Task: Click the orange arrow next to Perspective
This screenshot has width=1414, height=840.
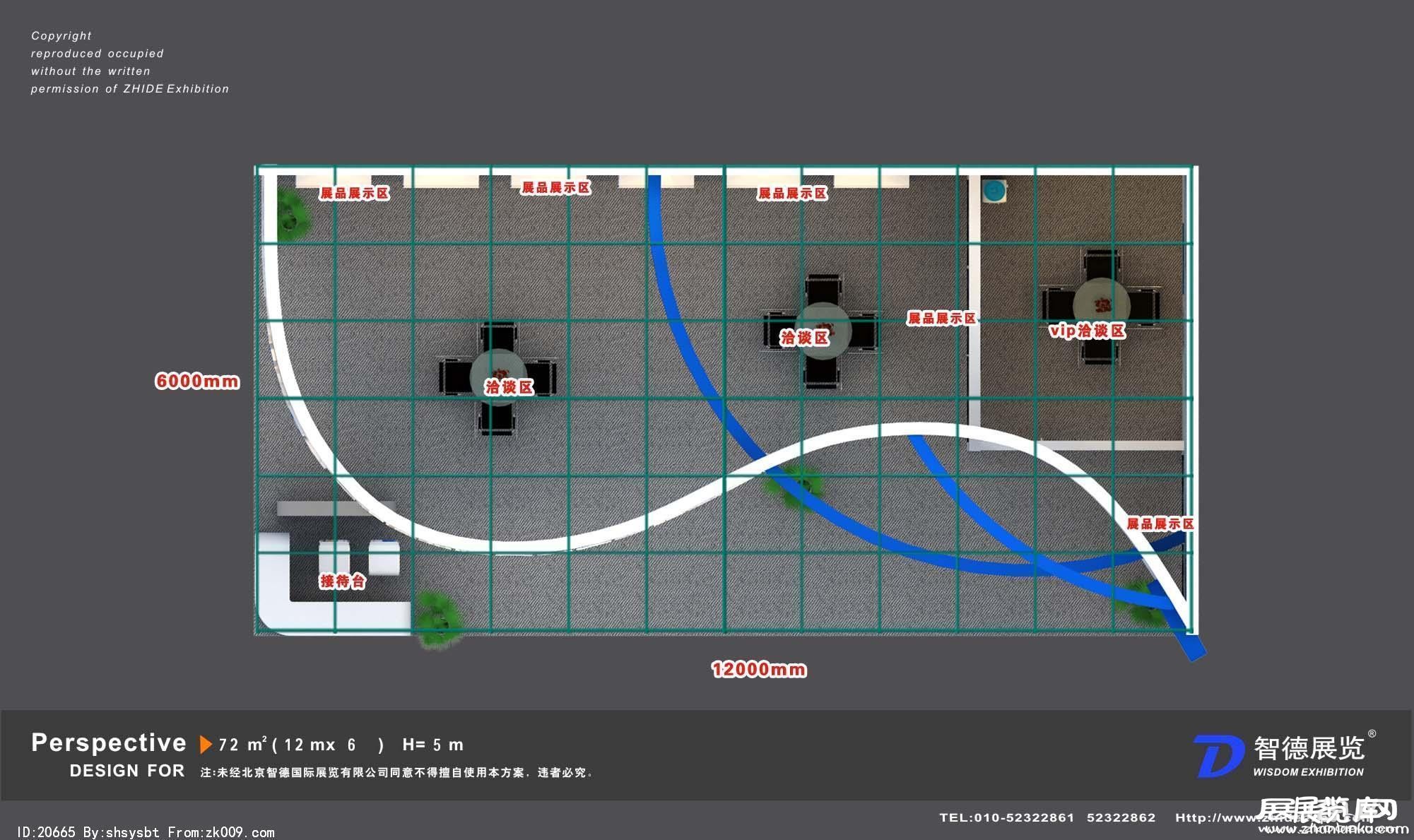Action: pos(206,745)
